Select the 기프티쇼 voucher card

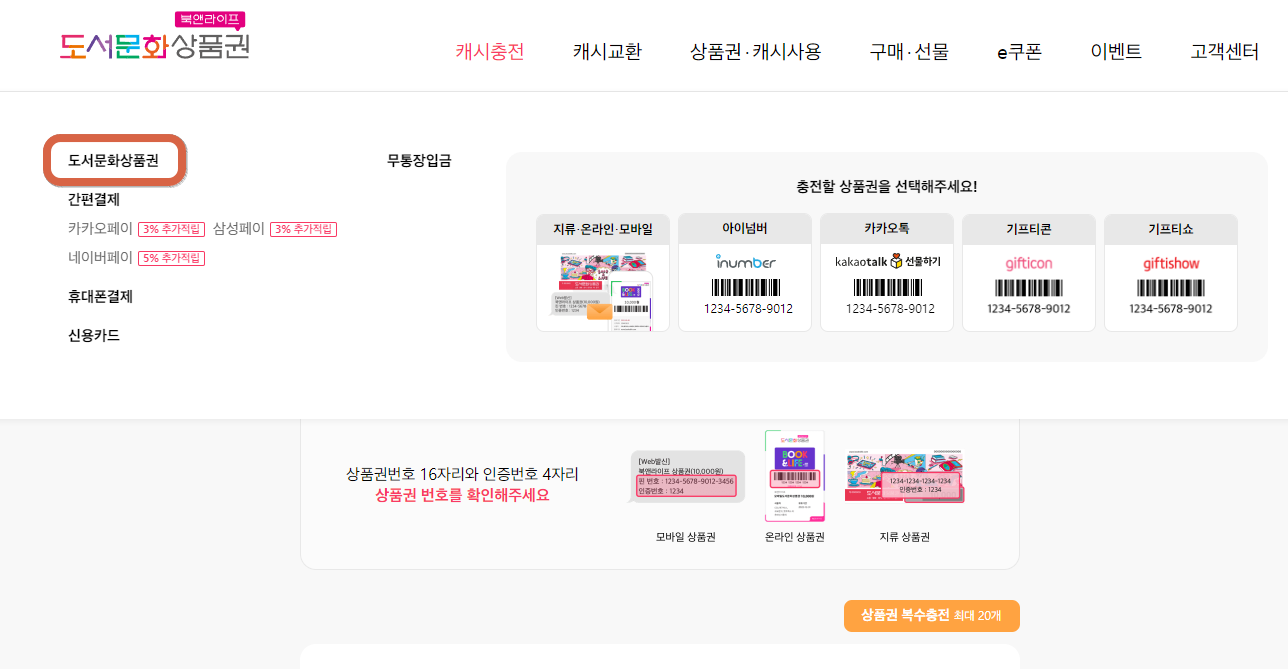[x=1171, y=273]
